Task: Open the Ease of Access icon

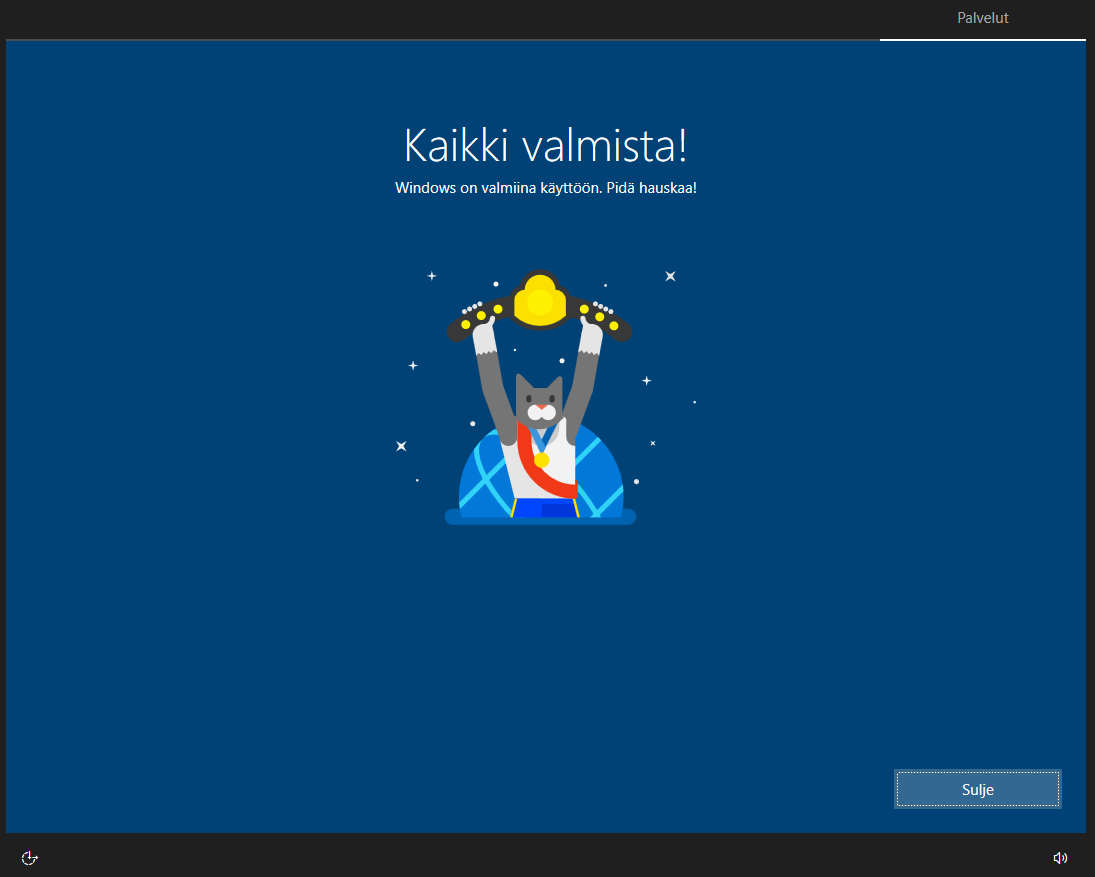Action: pyautogui.click(x=30, y=857)
